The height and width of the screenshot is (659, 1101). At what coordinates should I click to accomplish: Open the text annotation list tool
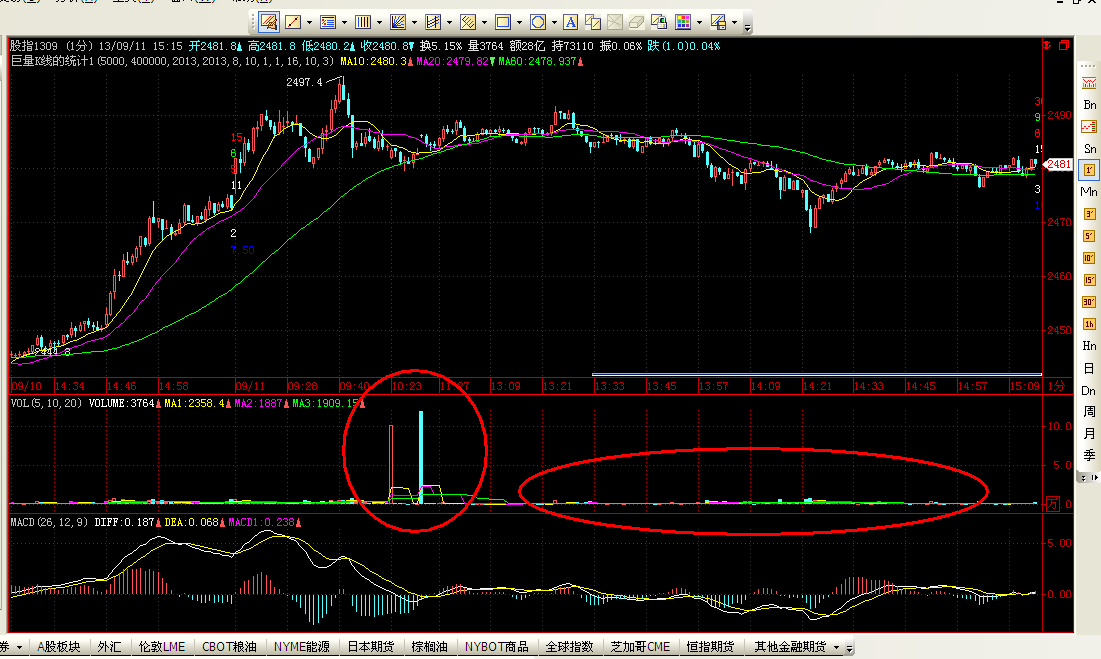[328, 22]
